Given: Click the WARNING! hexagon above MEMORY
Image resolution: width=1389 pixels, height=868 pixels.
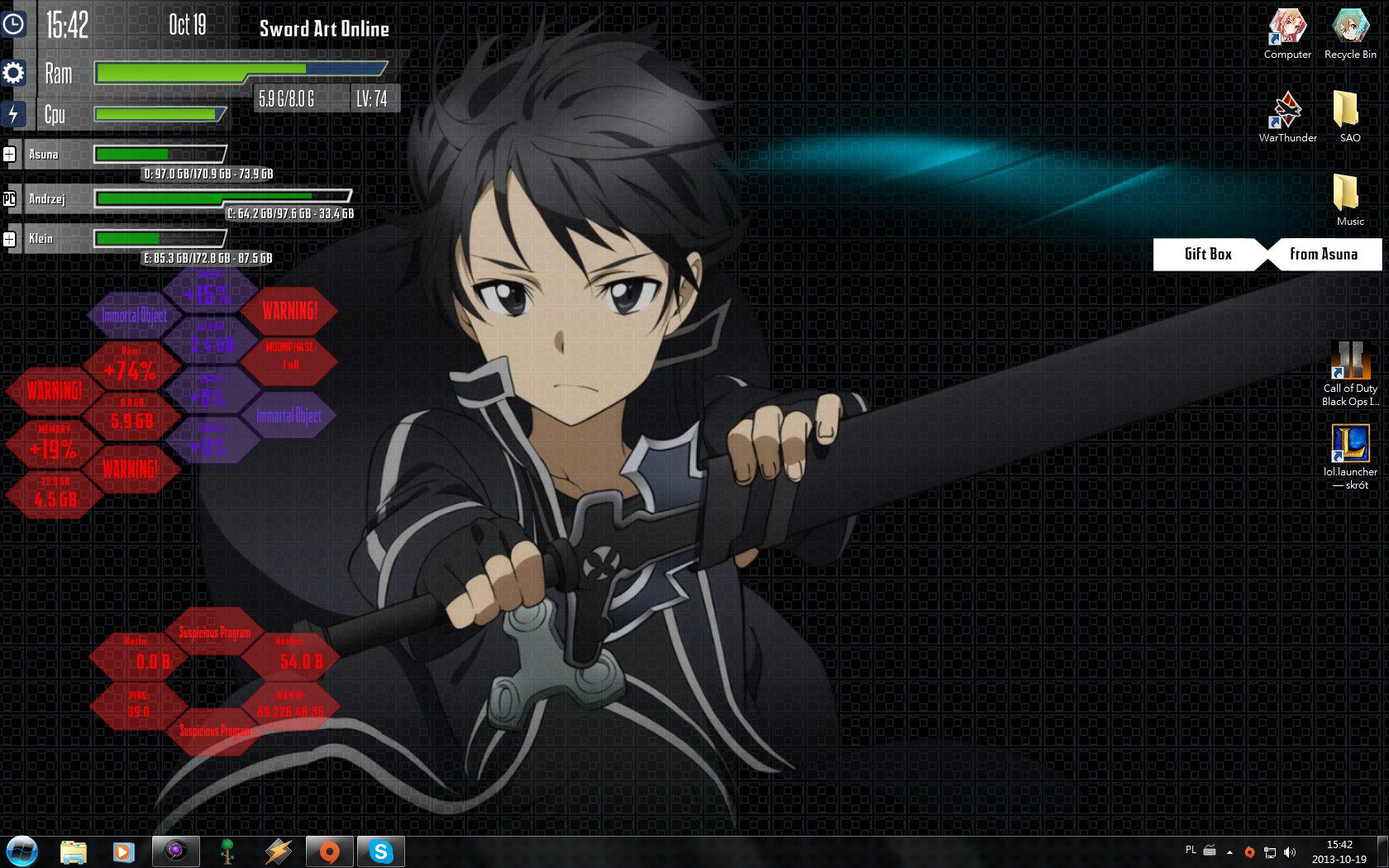Looking at the screenshot, I should click(x=54, y=390).
